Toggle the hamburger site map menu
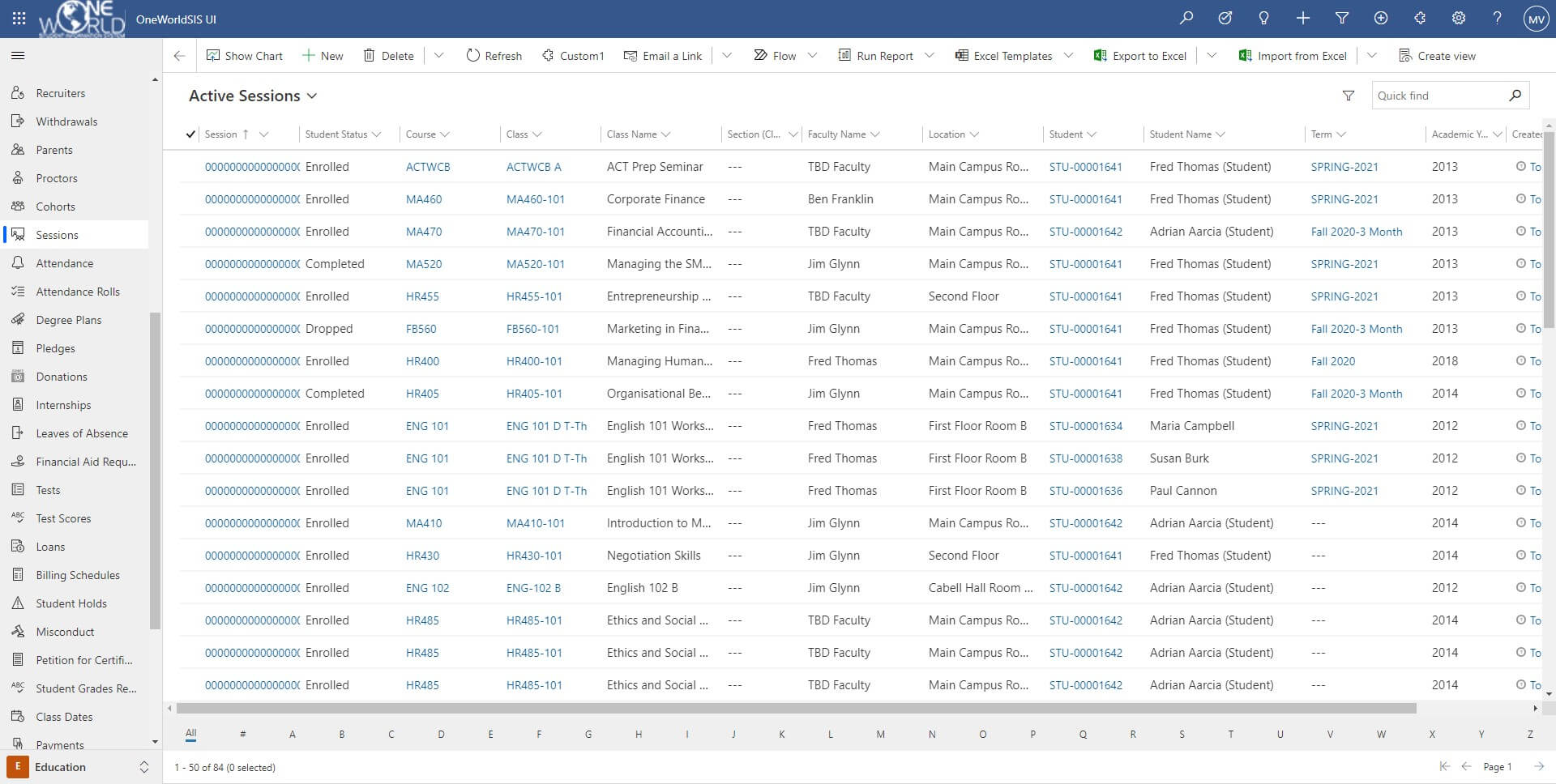Image resolution: width=1556 pixels, height=784 pixels. pos(18,56)
